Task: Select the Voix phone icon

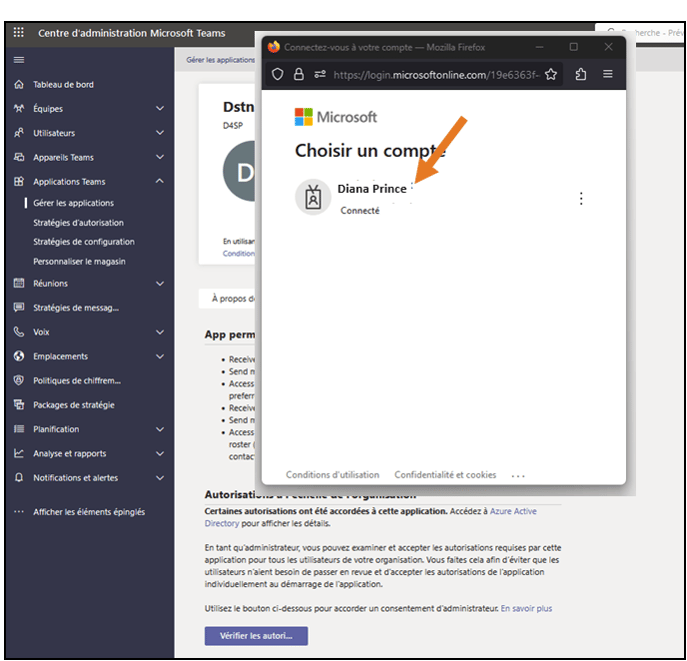Action: (19, 332)
